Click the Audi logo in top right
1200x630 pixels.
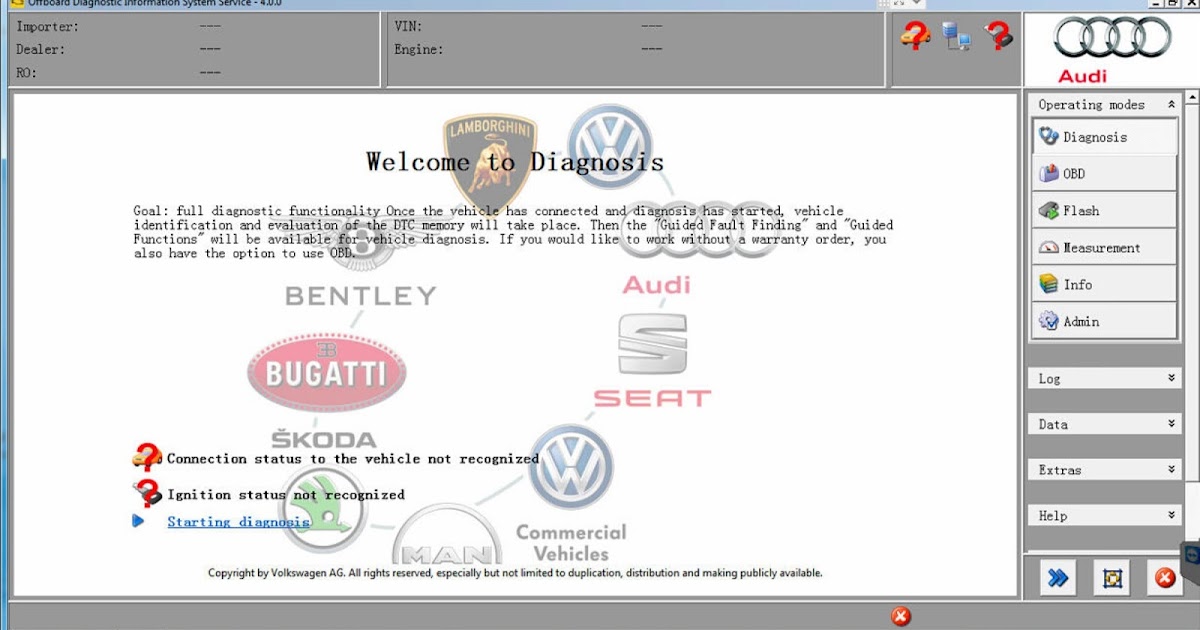click(x=1111, y=50)
